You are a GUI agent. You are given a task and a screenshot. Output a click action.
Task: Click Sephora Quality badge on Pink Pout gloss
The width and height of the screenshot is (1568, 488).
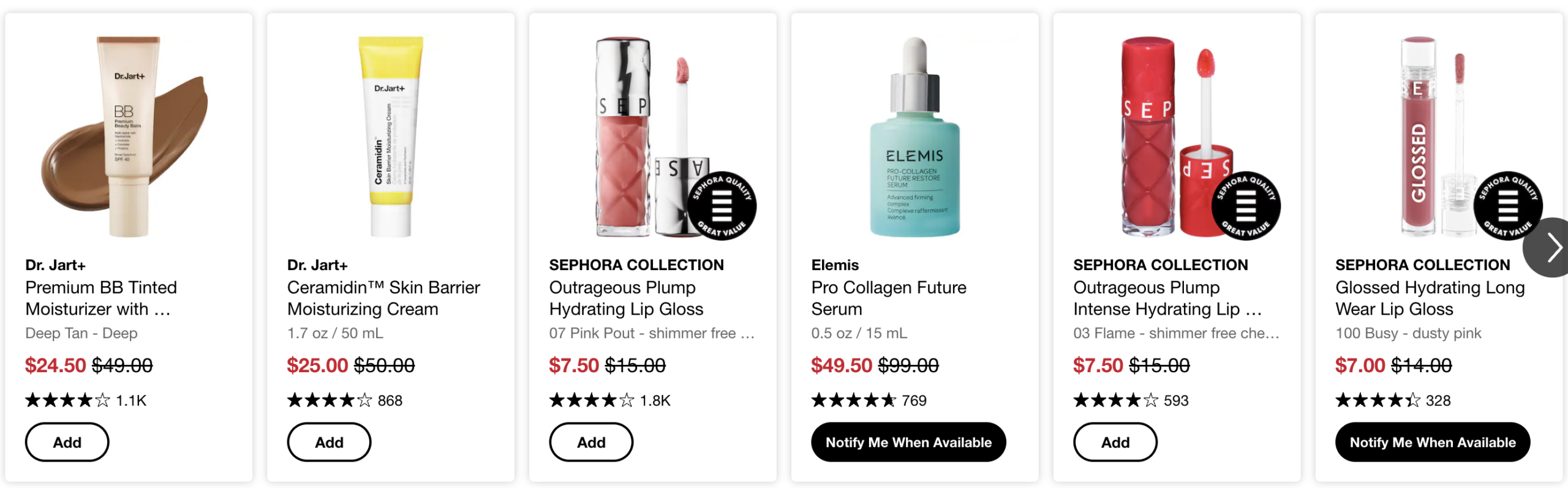722,206
